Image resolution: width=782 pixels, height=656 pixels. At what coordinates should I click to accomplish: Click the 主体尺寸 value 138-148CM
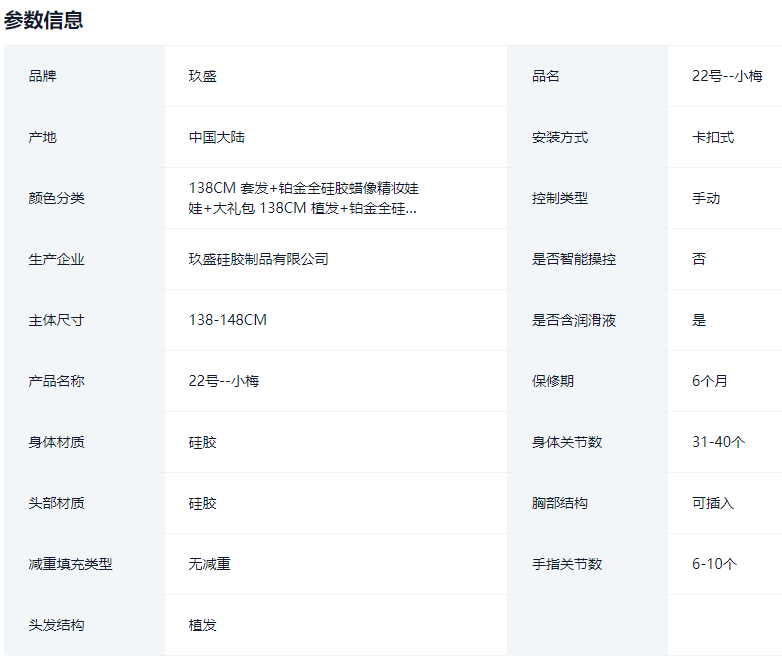pos(227,320)
